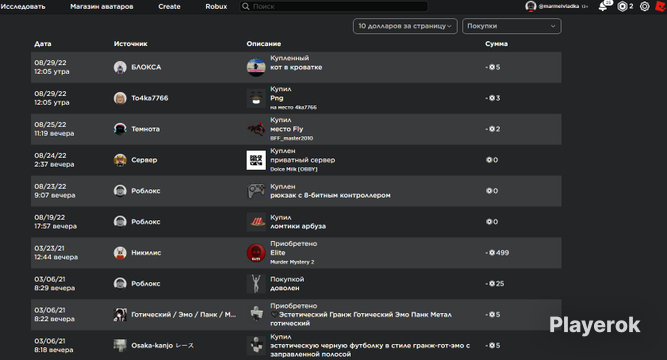Open Никилис profile link

click(146, 253)
